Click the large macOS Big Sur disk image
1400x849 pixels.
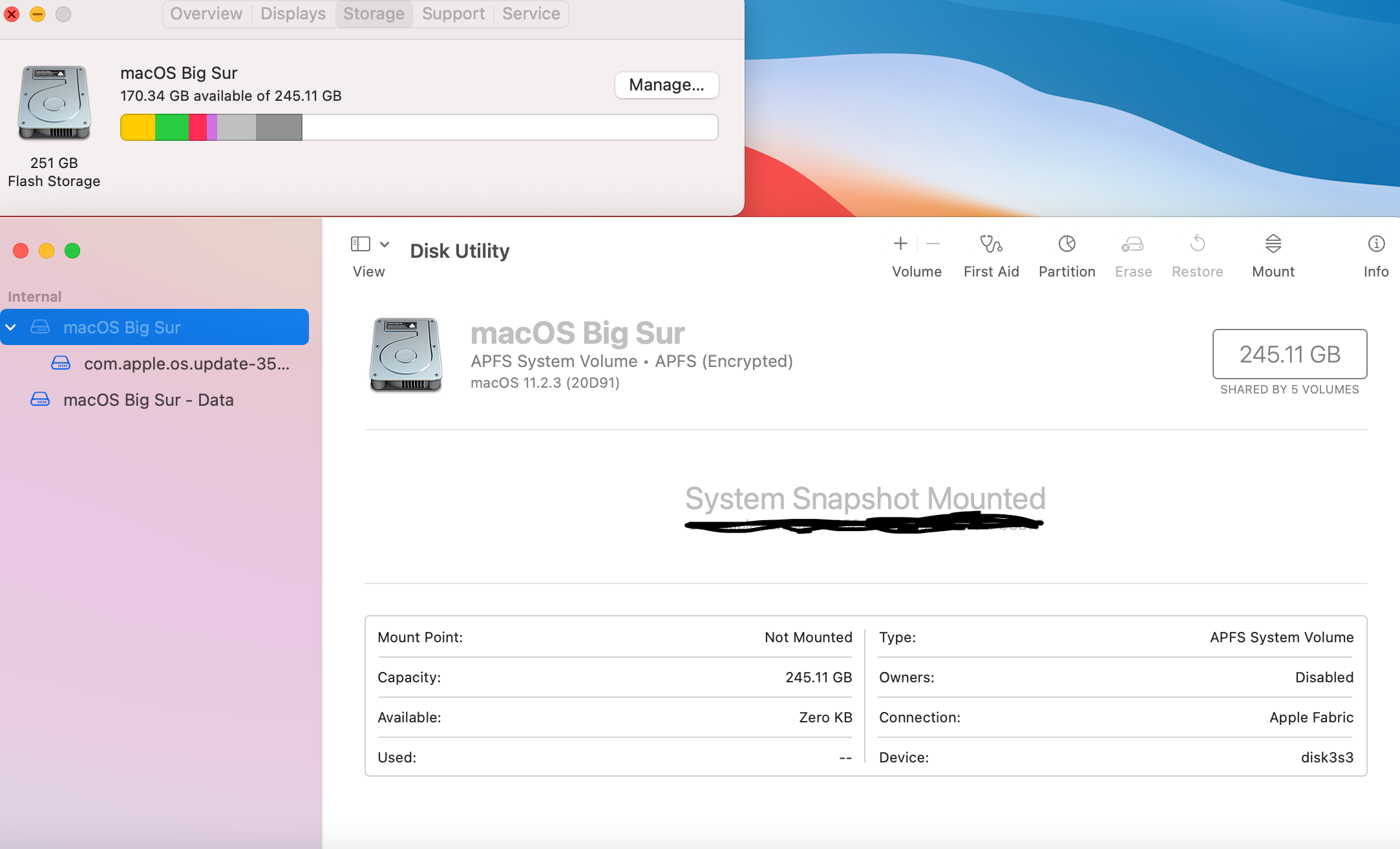tap(406, 355)
